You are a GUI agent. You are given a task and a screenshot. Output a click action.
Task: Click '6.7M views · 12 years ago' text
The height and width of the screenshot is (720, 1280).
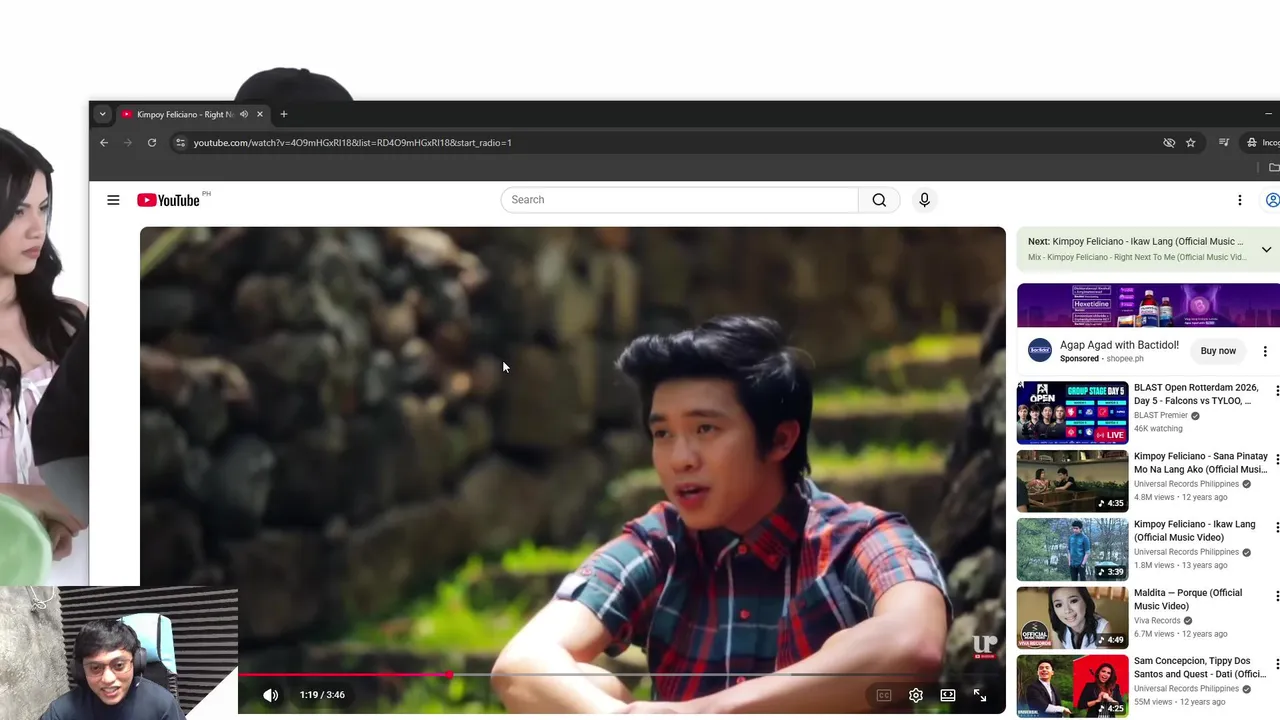pos(1180,633)
